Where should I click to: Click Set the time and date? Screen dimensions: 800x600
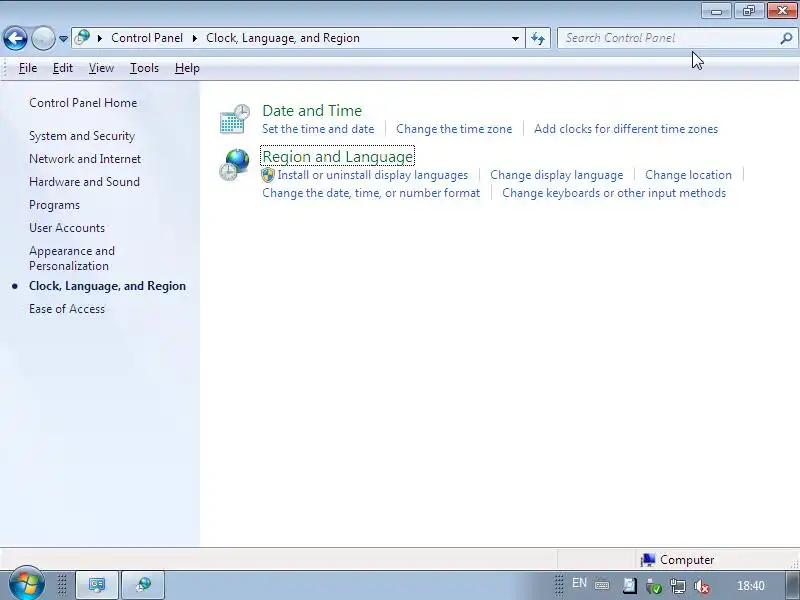click(x=318, y=129)
